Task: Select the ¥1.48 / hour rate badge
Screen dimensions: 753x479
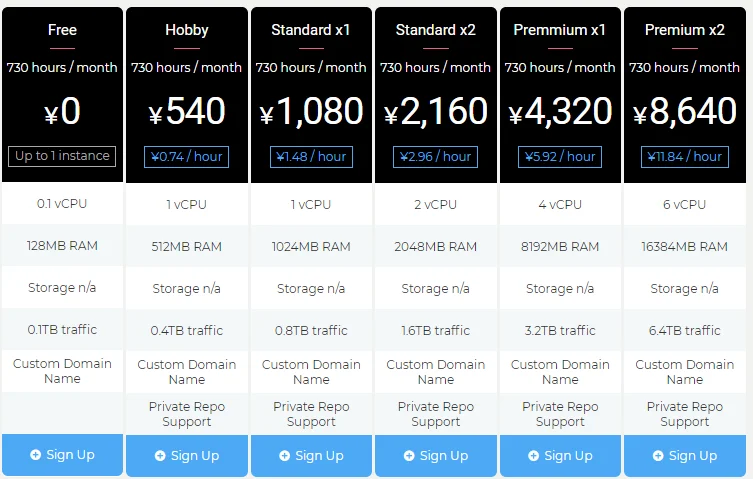Action: point(311,156)
